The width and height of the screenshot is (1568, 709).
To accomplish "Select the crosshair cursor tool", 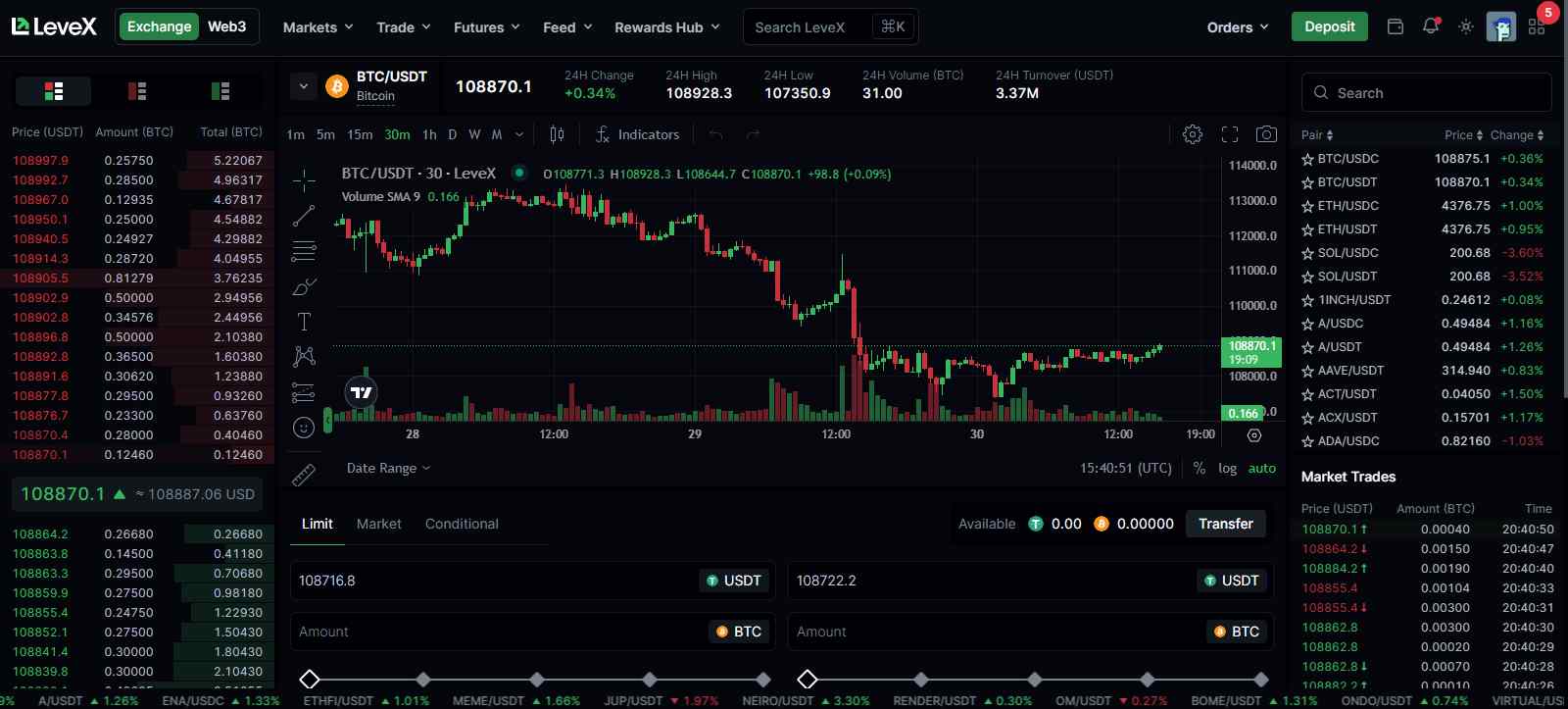I will tap(304, 179).
